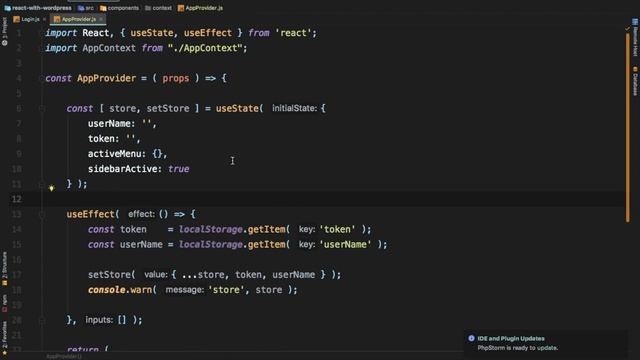Click the 'warn' method call
640x360 pixels.
pyautogui.click(x=141, y=290)
